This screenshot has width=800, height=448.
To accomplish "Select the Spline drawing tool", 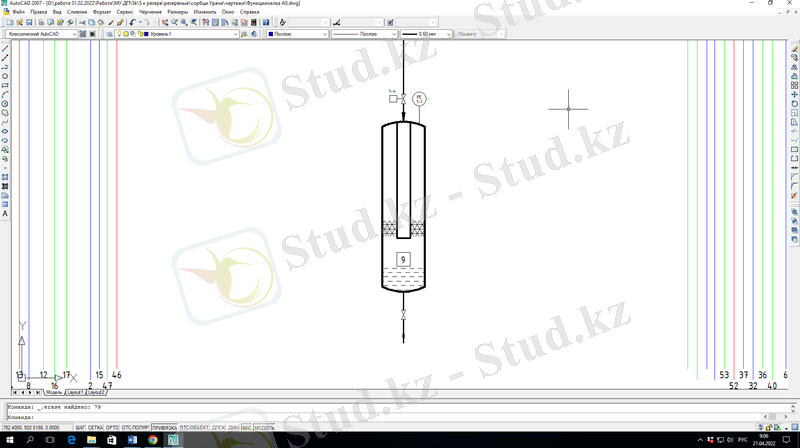I will (x=5, y=122).
